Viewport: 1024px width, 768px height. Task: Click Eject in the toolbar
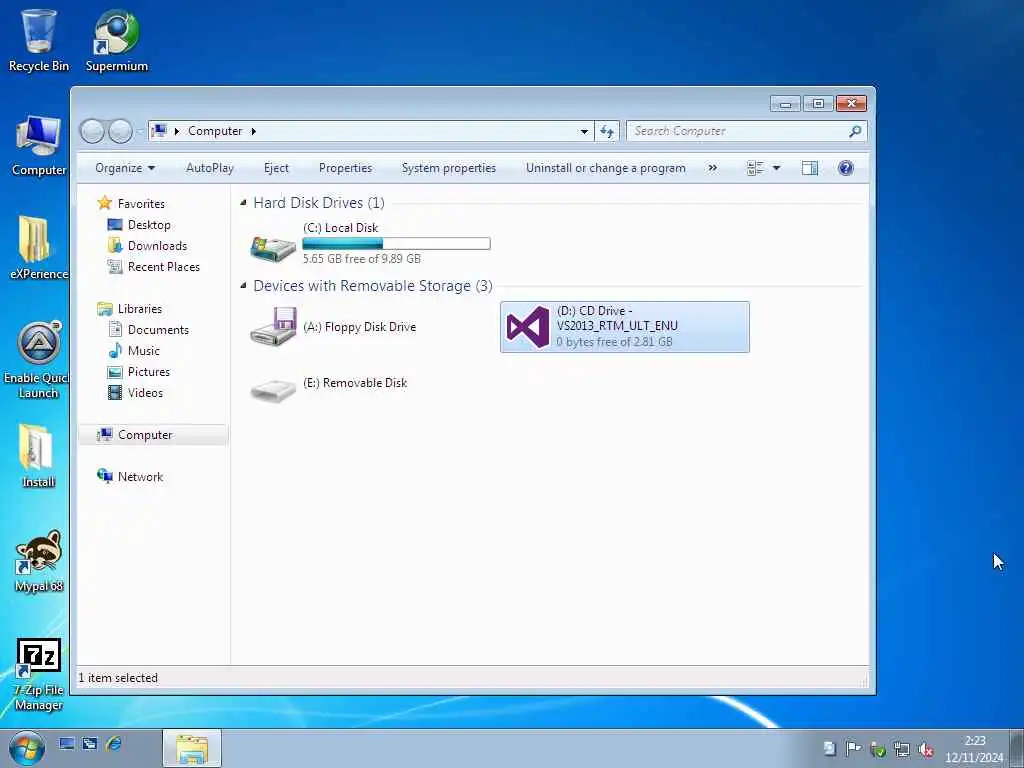click(x=276, y=168)
